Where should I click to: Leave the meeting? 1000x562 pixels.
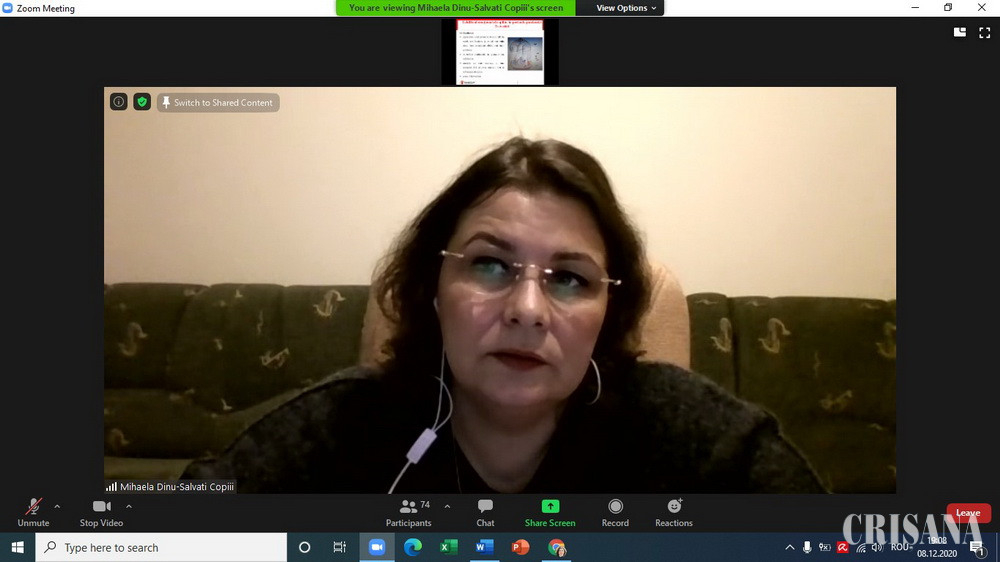pyautogui.click(x=968, y=513)
